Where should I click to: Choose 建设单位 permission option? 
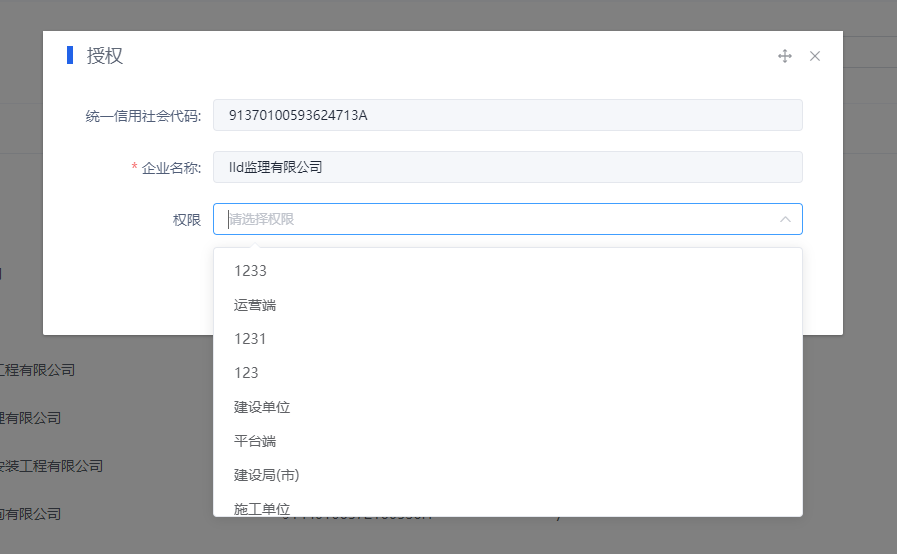tap(508, 407)
